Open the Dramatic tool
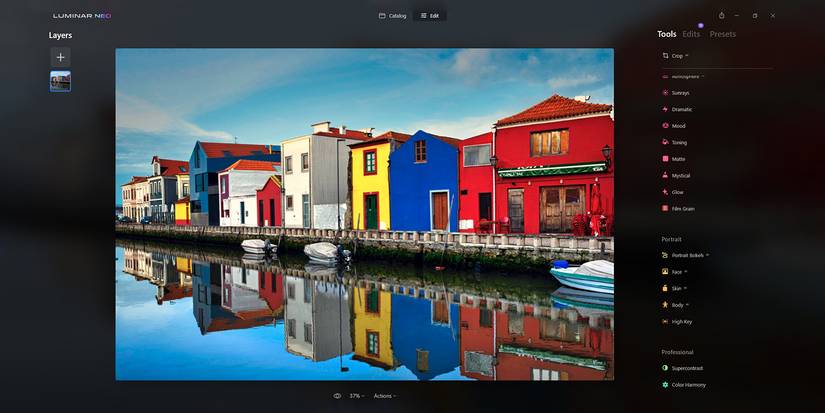 (x=677, y=109)
